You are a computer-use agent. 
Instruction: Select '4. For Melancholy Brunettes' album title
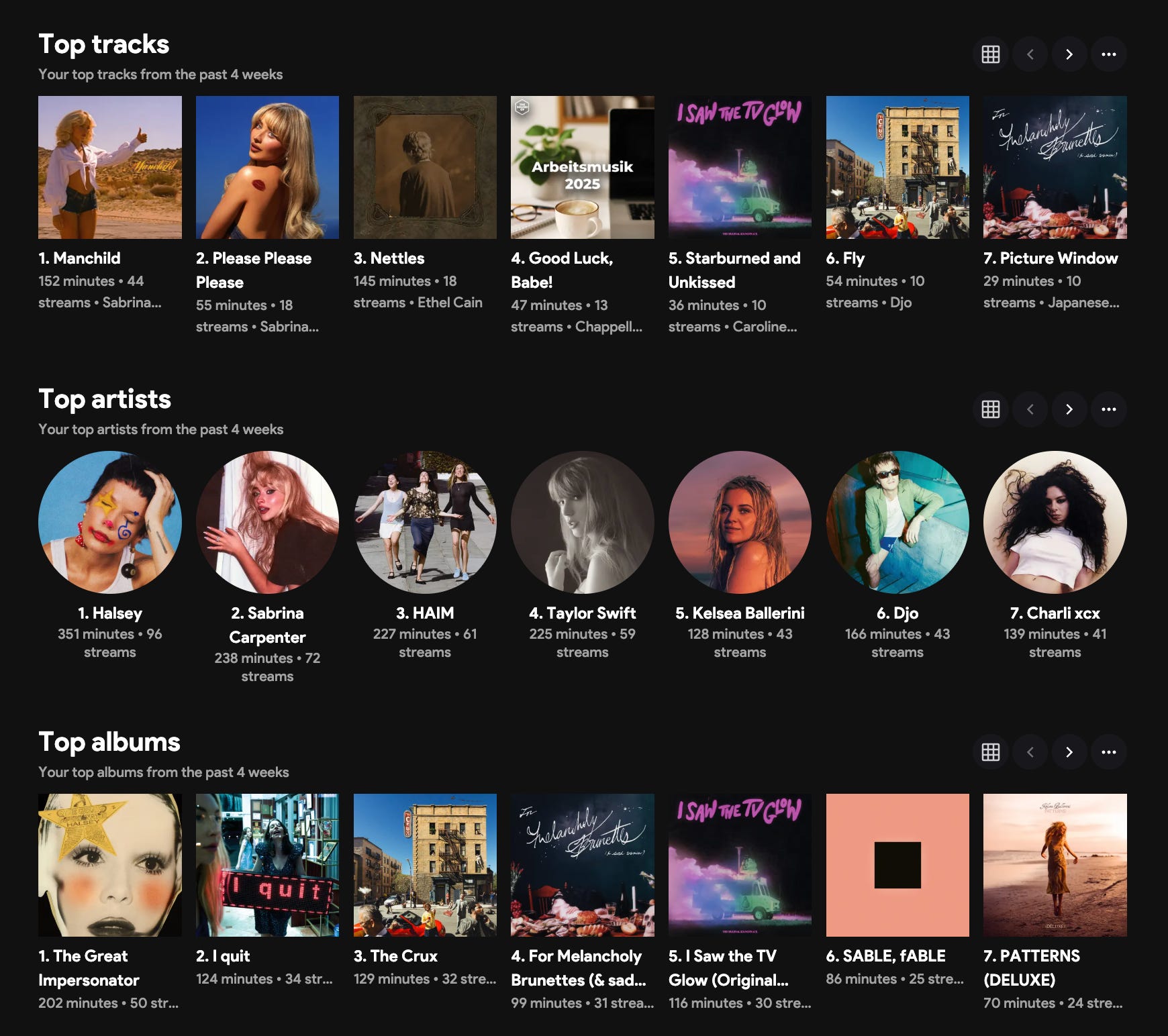click(x=578, y=968)
